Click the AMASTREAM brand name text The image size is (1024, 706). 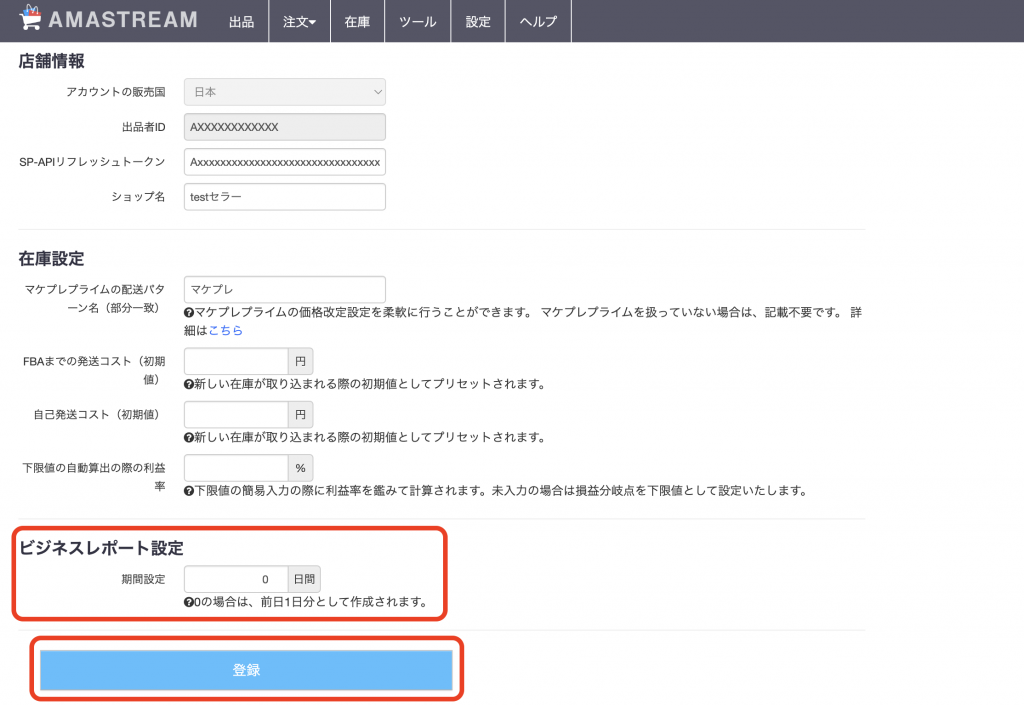point(123,20)
